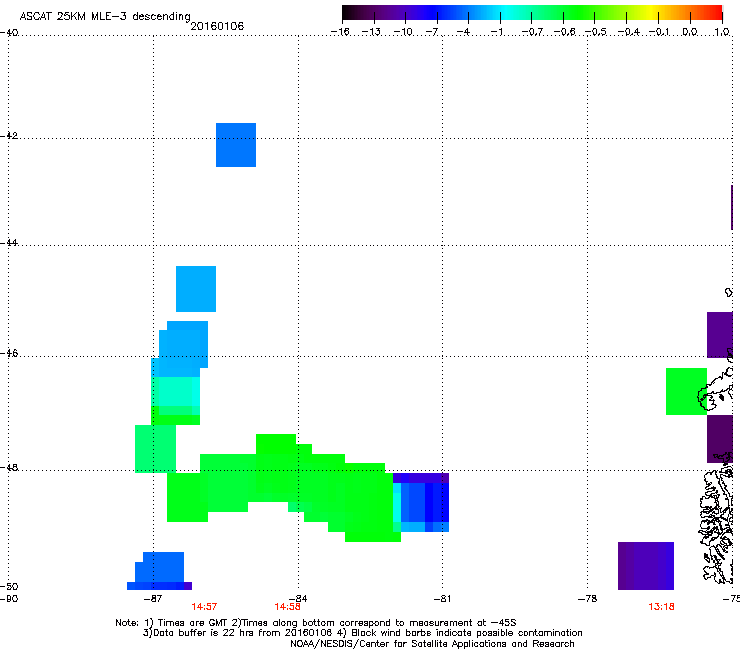Click the blue-purple data block near longitude -81
740x650 pixels.
coord(421,502)
